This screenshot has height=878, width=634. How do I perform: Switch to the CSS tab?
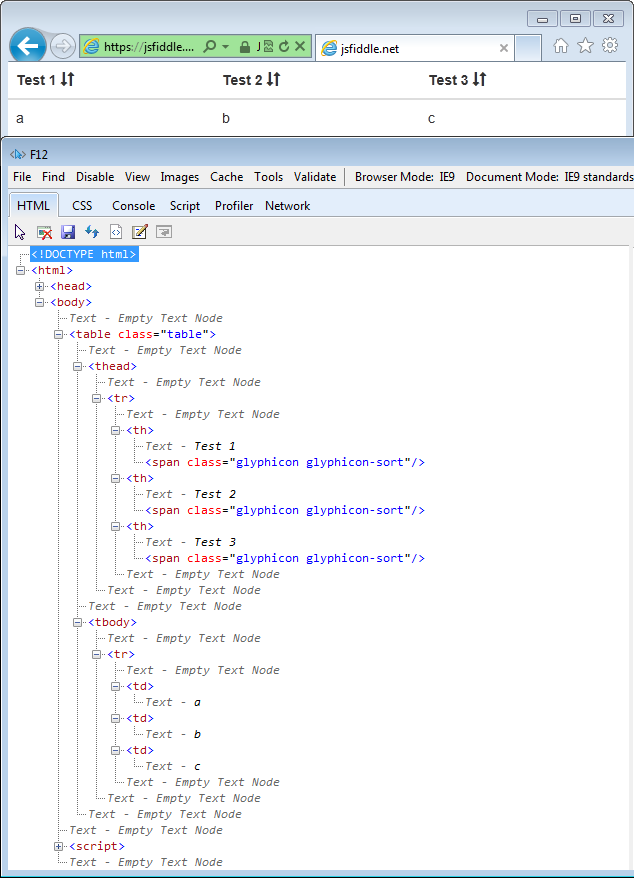pyautogui.click(x=82, y=206)
